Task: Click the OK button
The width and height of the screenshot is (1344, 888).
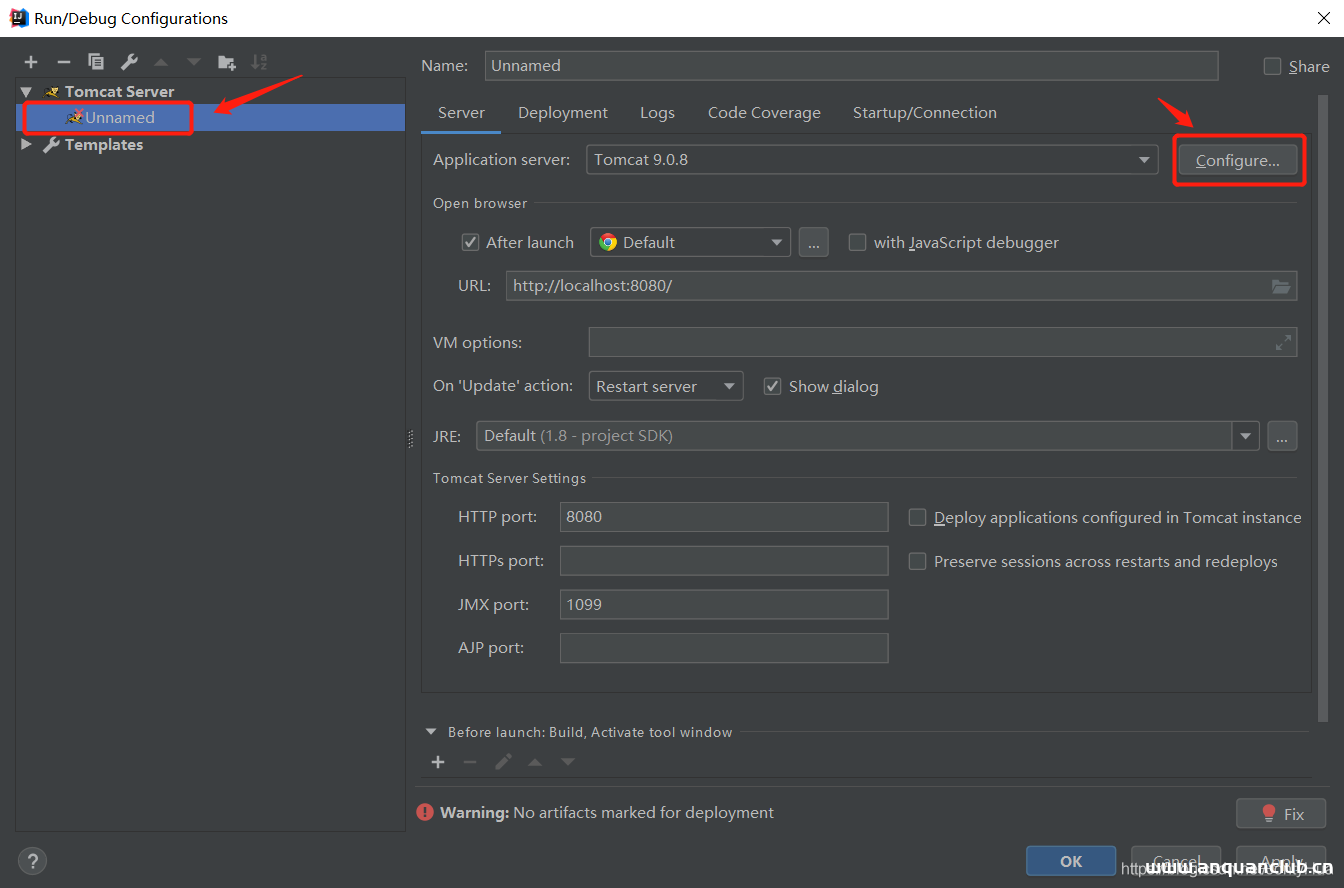Action: 1071,861
